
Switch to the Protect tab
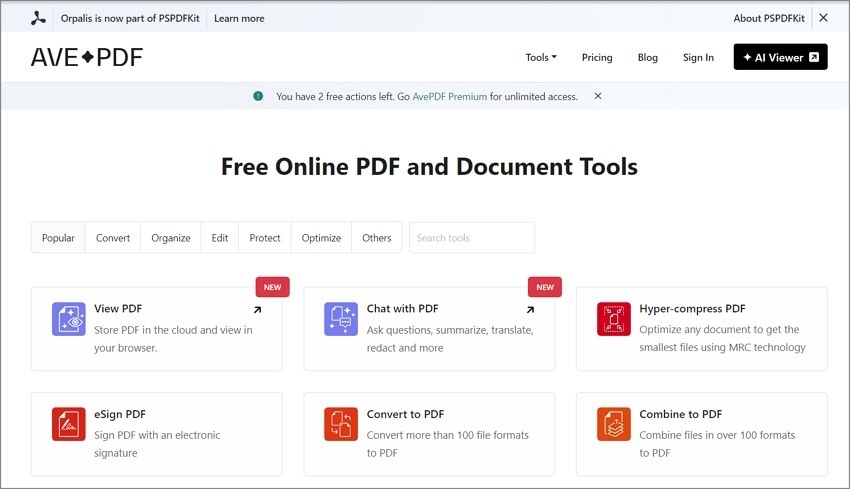click(x=265, y=237)
